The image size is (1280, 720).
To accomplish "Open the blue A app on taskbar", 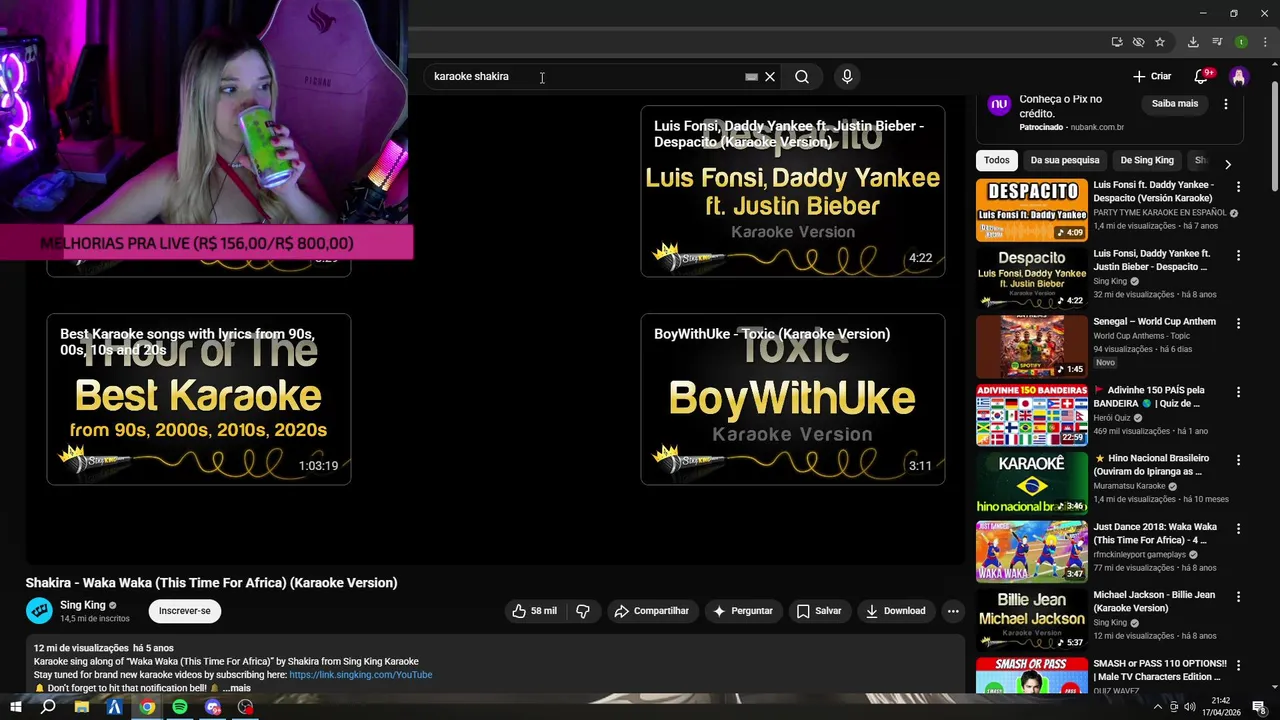I will pyautogui.click(x=114, y=707).
